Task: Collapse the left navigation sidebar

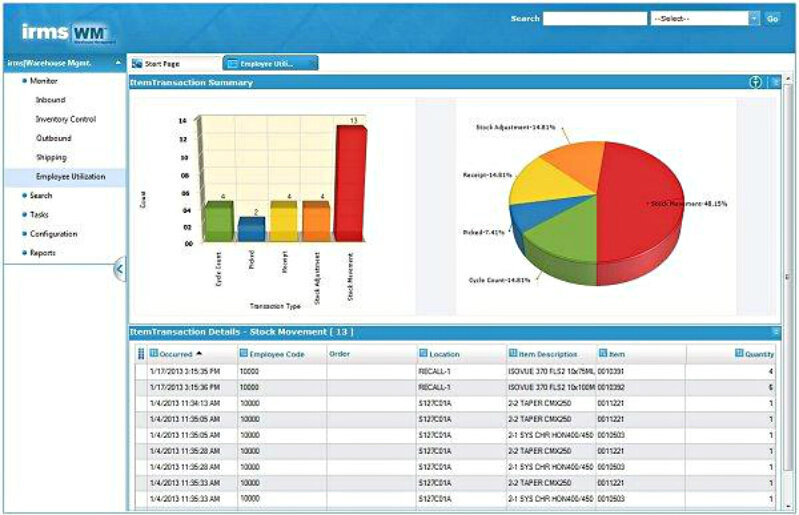Action: 119,269
